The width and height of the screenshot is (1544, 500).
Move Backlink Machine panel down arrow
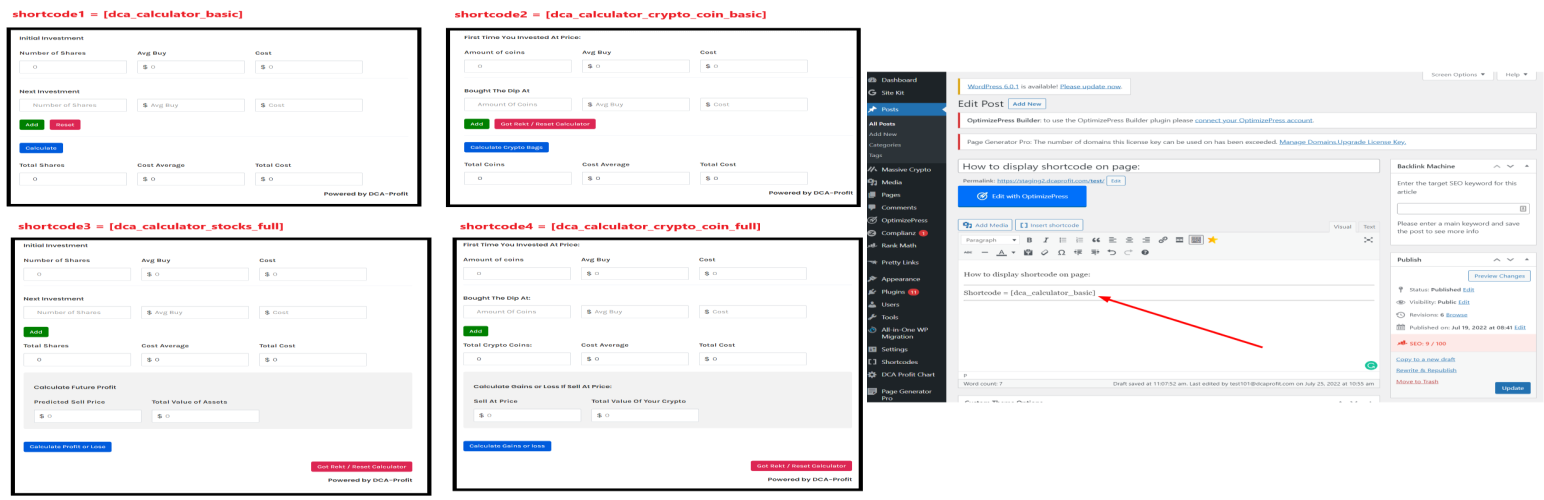click(1511, 166)
